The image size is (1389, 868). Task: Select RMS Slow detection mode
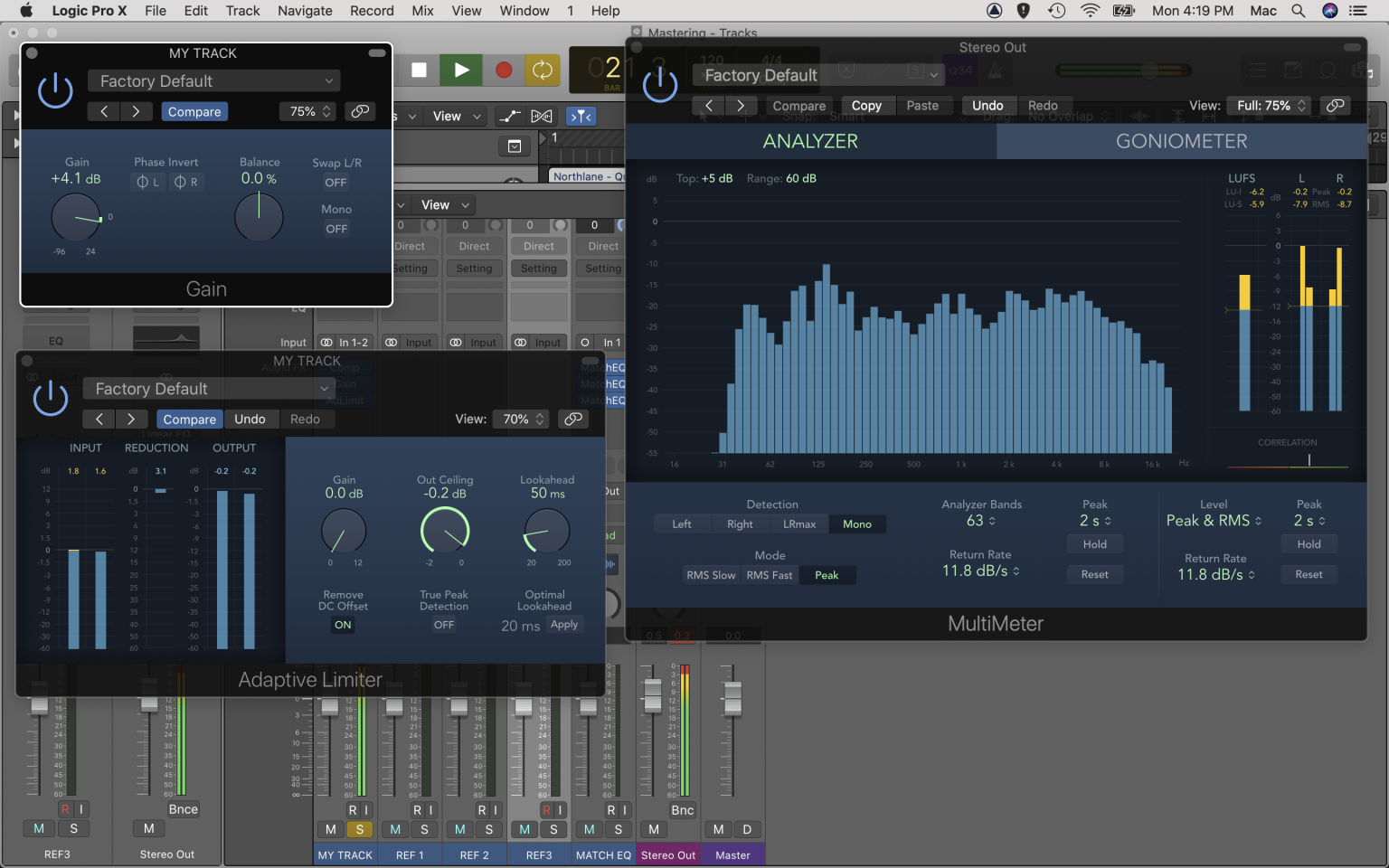click(x=711, y=574)
